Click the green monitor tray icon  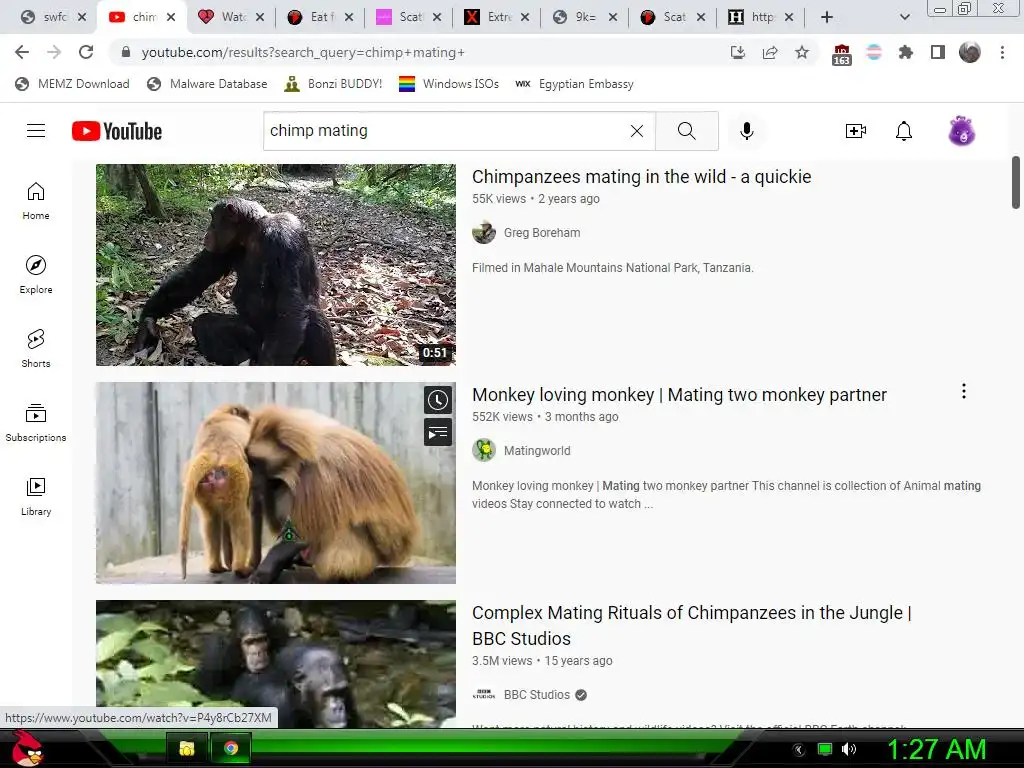click(825, 749)
